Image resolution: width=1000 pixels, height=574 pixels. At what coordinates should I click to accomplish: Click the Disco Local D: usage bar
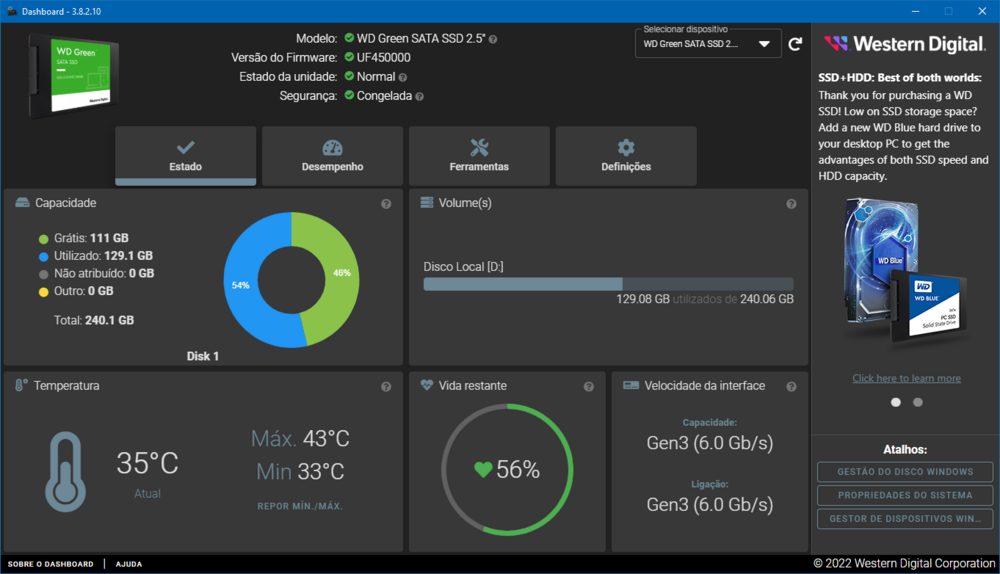coord(608,284)
